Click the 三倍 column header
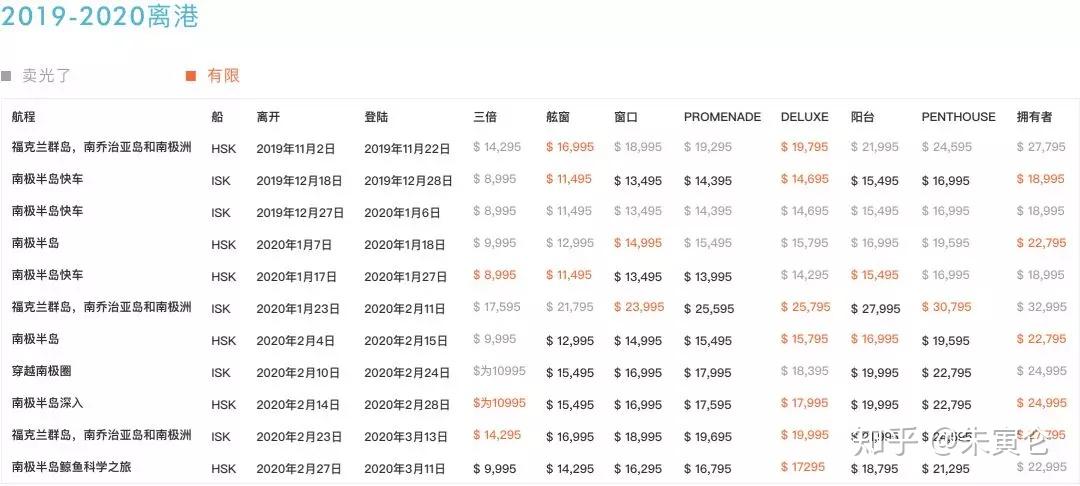Screen dimensions: 1080x486 tap(485, 117)
